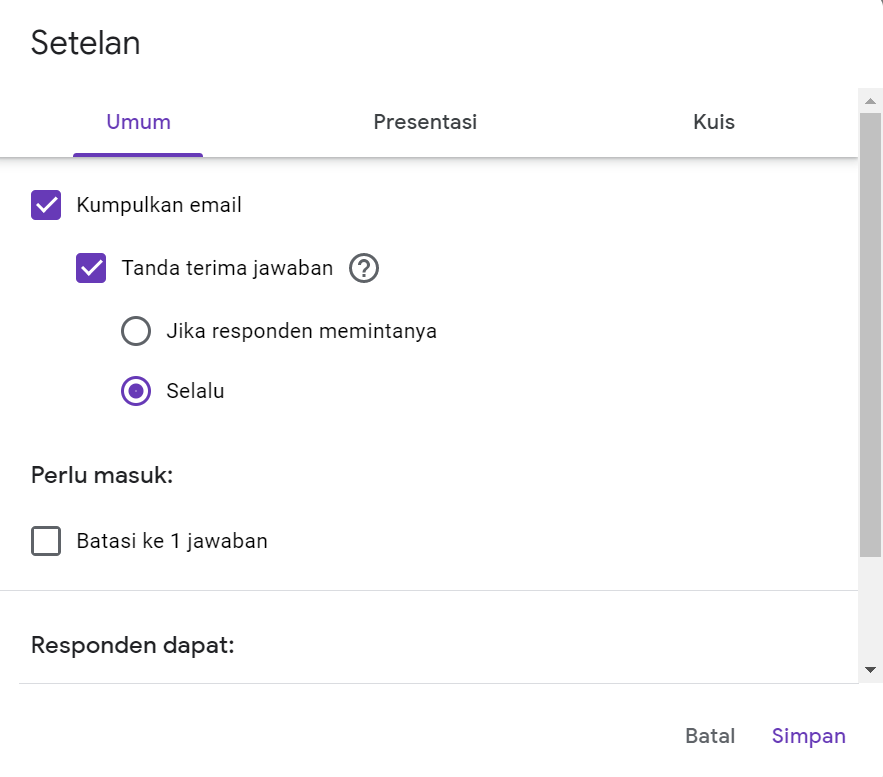Screen dimensions: 883x777
Task: Click the Setelan dialog title
Action: (x=85, y=42)
